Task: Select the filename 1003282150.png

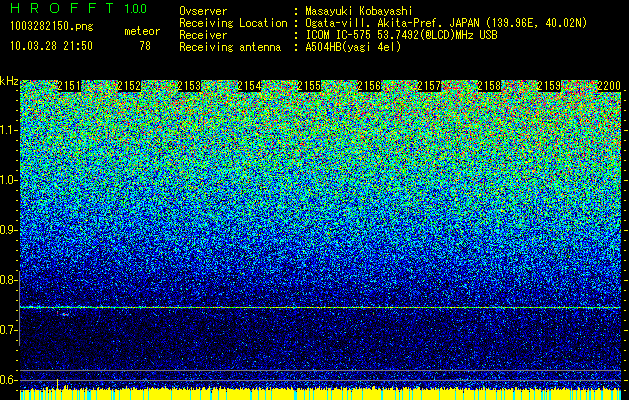Action: click(52, 27)
